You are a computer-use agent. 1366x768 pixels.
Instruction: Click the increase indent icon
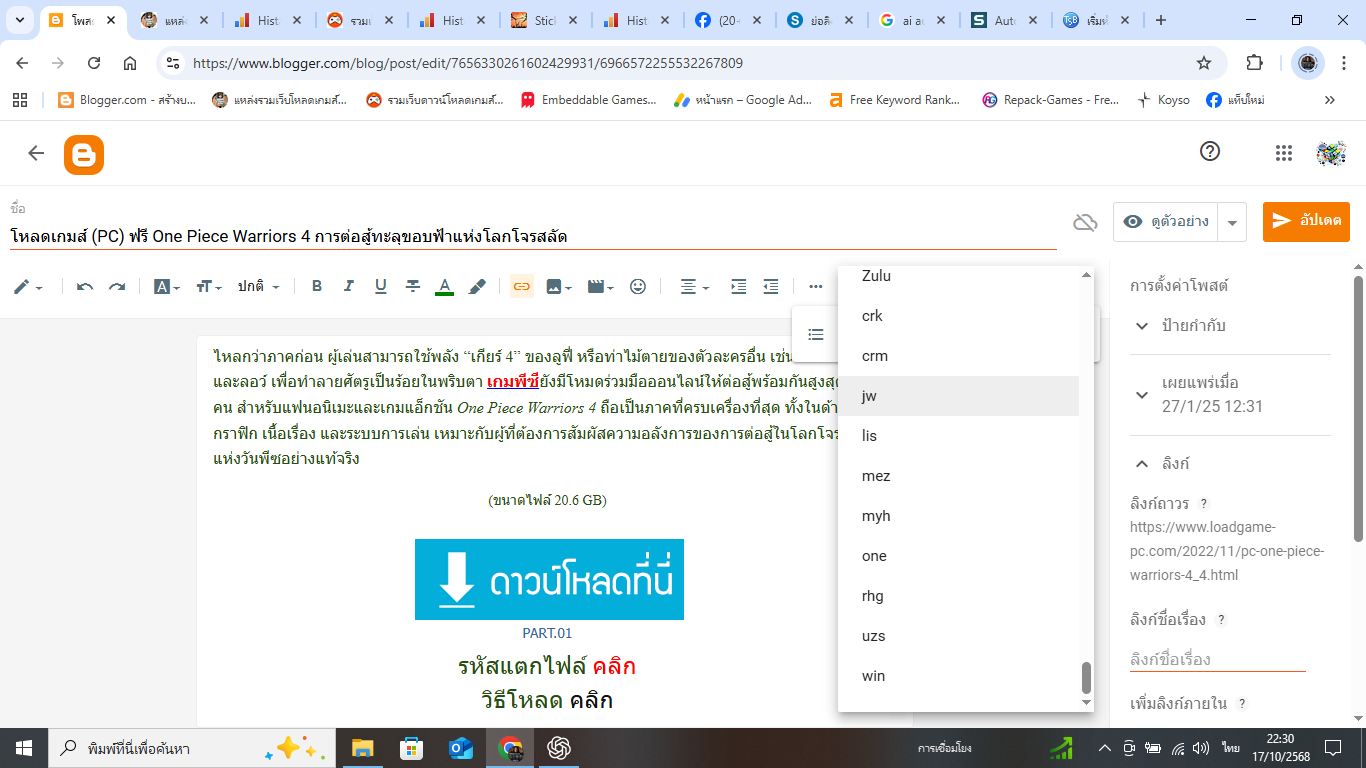click(x=738, y=286)
